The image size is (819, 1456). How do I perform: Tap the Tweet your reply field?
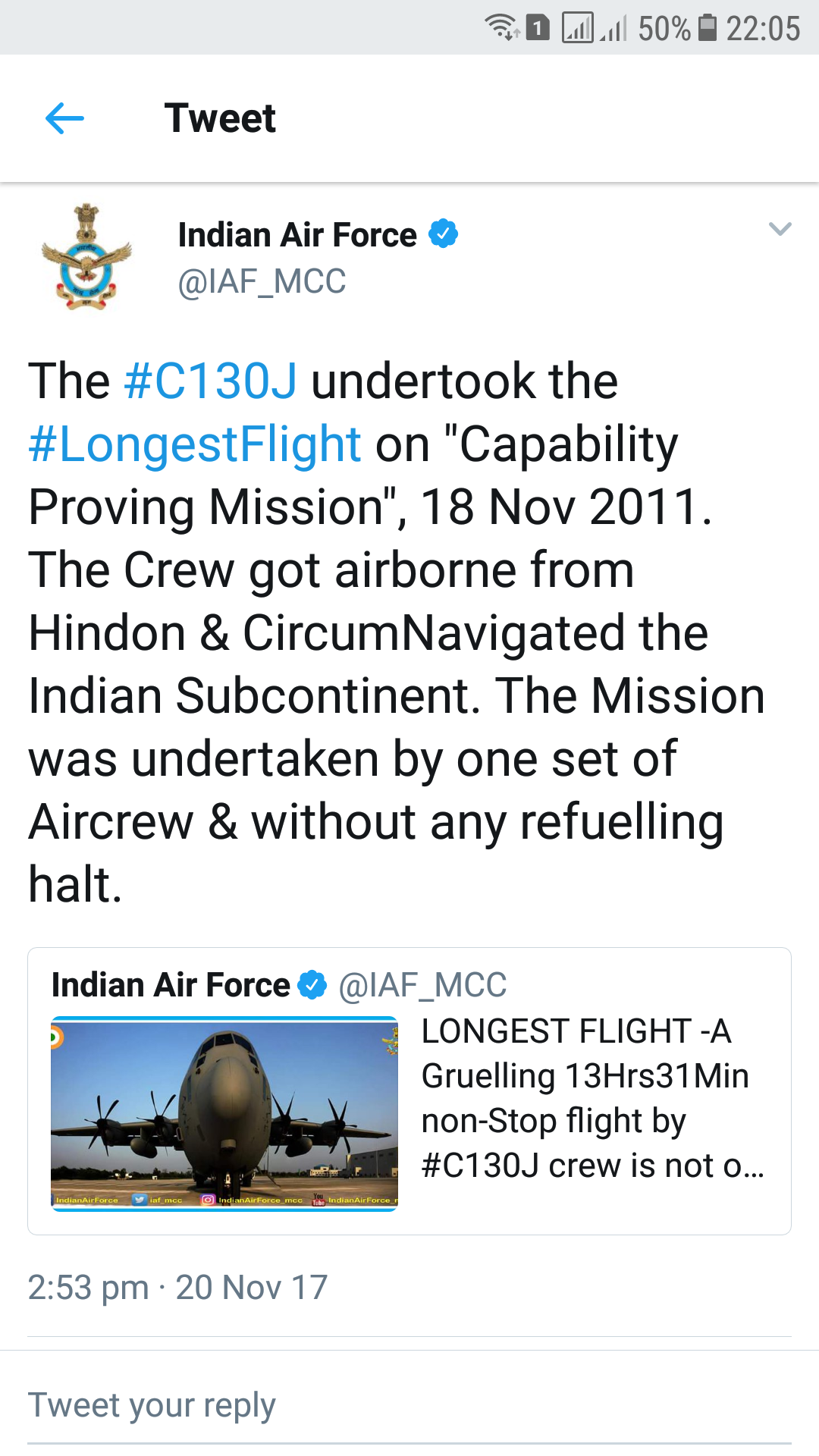[409, 1405]
